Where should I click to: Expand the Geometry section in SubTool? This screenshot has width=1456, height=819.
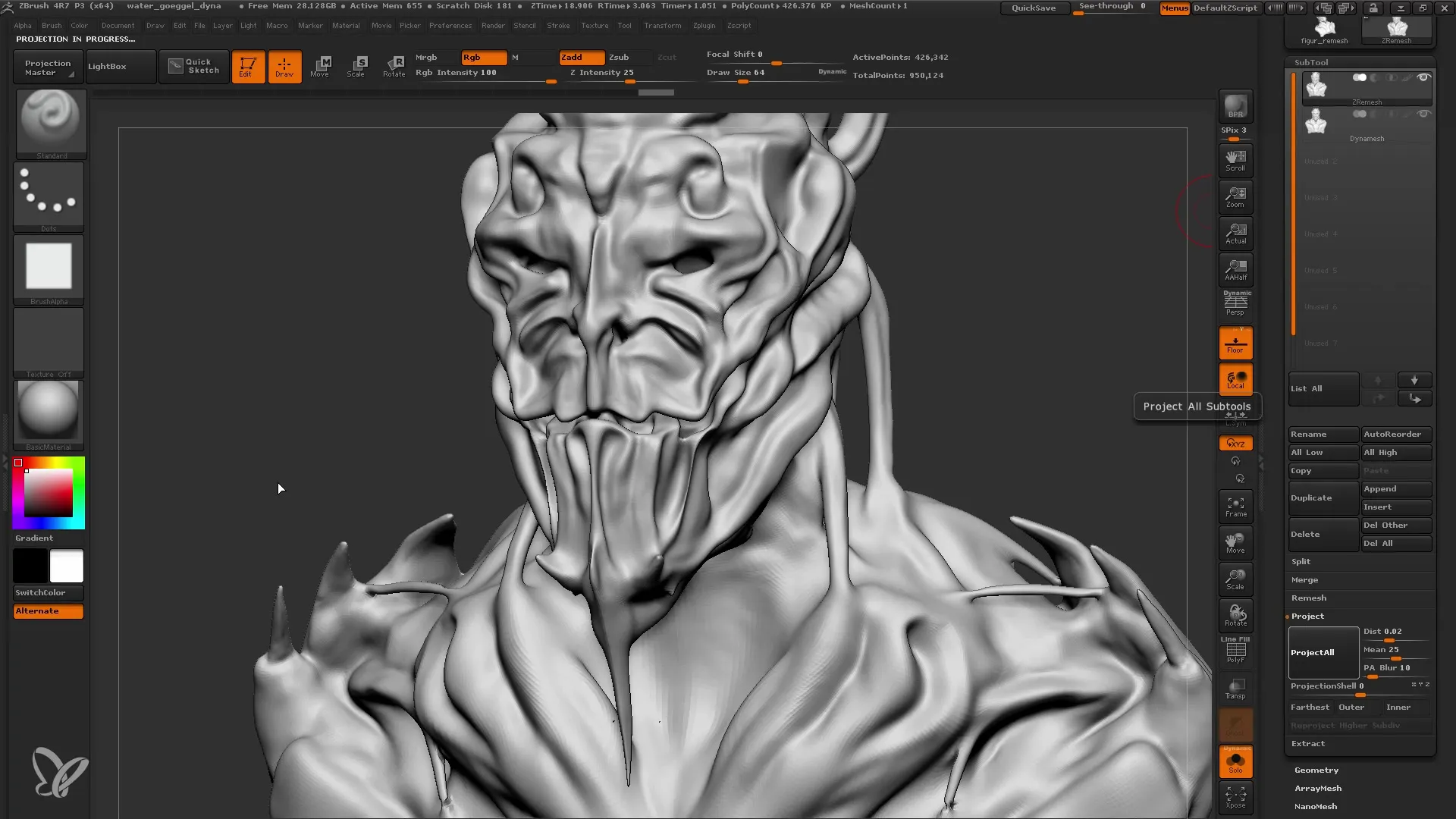click(1316, 770)
